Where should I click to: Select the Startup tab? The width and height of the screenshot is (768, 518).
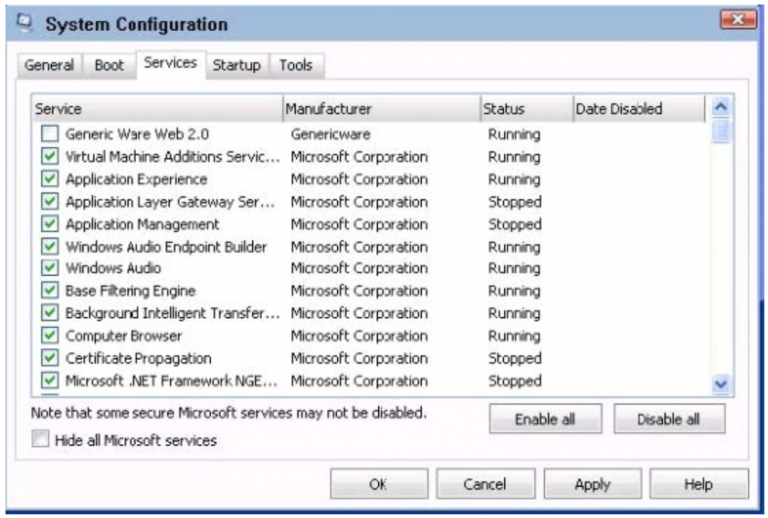pyautogui.click(x=236, y=65)
